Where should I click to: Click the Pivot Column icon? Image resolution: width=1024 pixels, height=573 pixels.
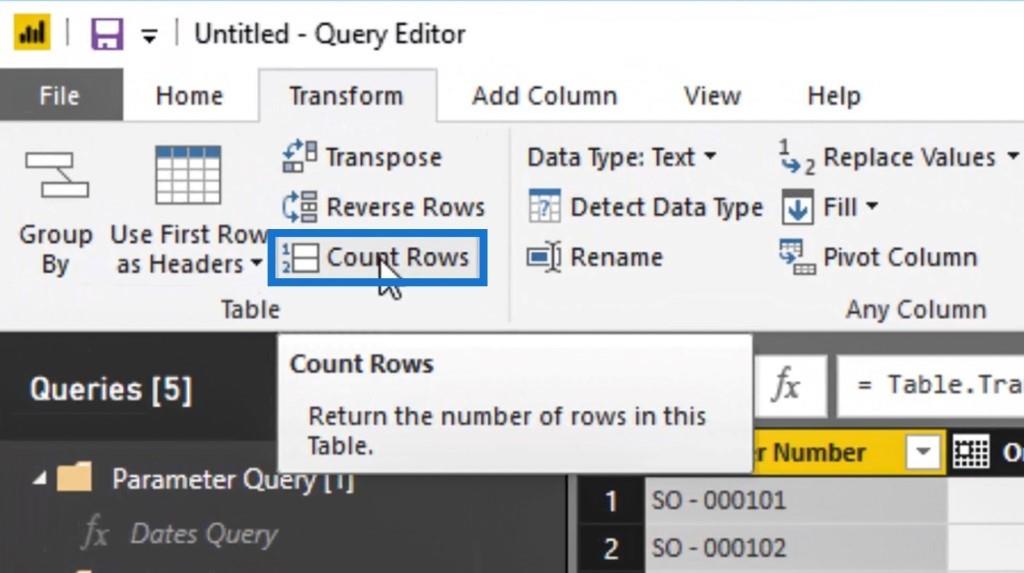(x=797, y=257)
